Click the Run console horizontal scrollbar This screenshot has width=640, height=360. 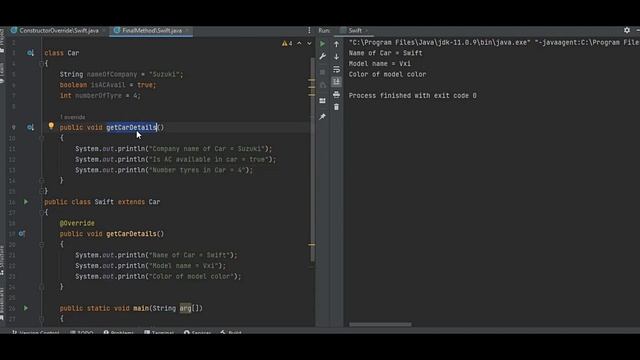pos(380,324)
